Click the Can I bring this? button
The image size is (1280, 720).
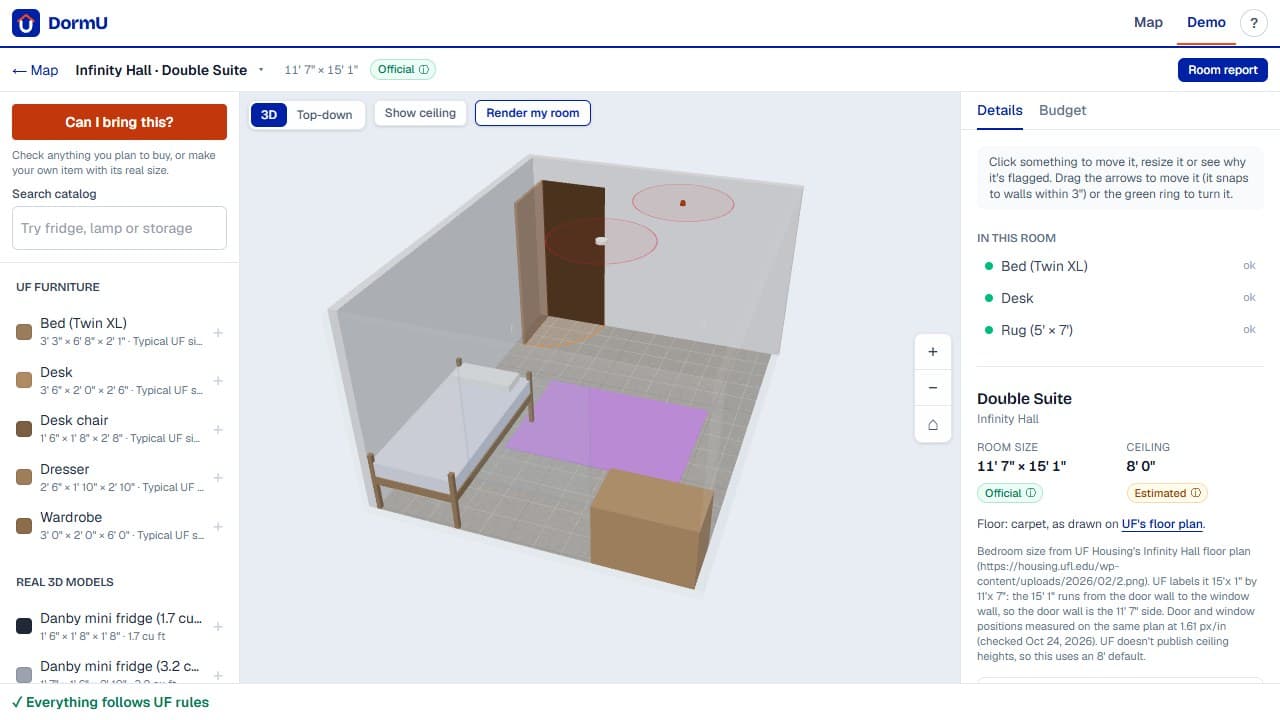119,122
